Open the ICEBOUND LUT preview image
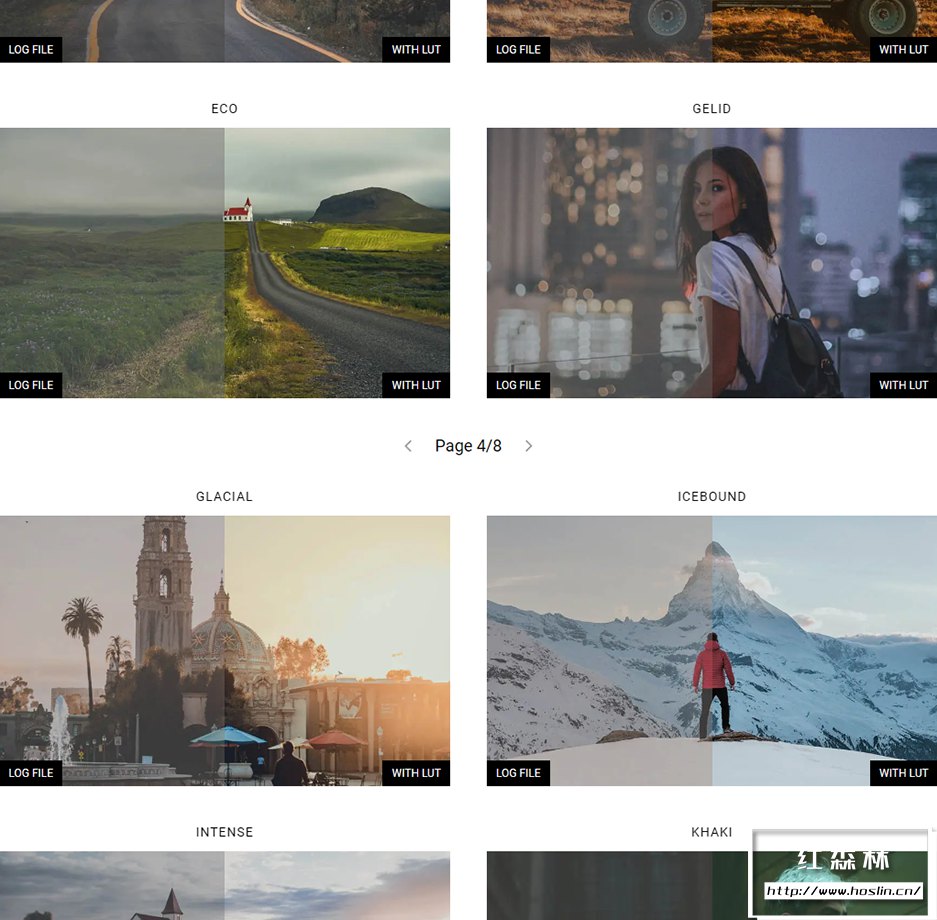This screenshot has width=937, height=920. (x=712, y=651)
